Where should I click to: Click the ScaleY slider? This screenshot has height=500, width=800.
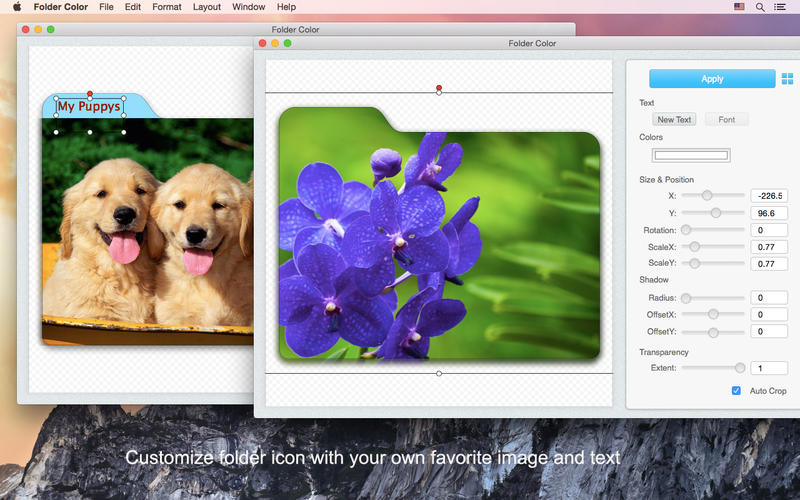click(713, 263)
